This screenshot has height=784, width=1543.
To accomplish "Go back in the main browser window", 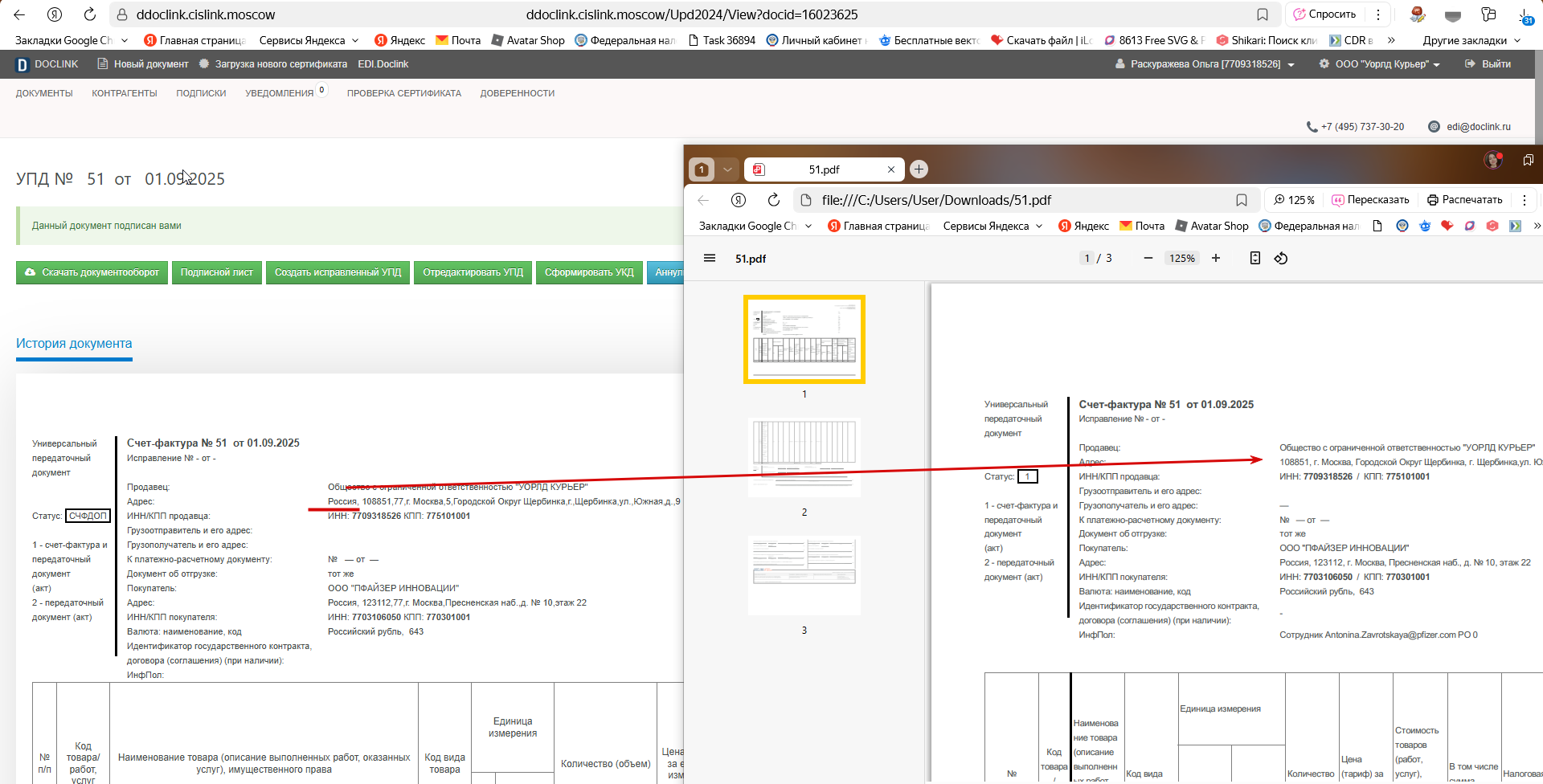I will click(x=19, y=14).
